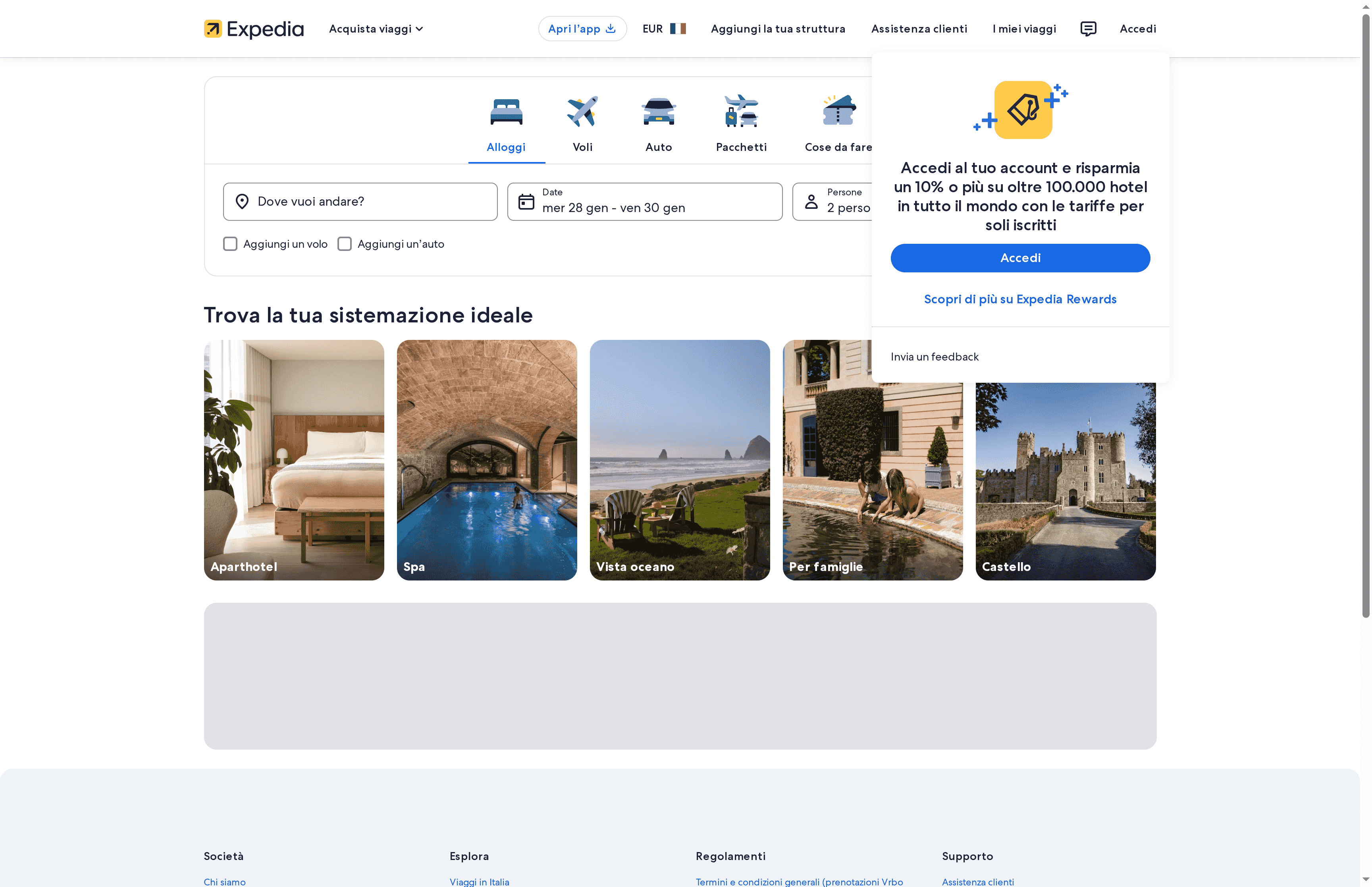The height and width of the screenshot is (887, 1372).
Task: Open Assistenza clienti from the top menu
Action: tap(919, 28)
